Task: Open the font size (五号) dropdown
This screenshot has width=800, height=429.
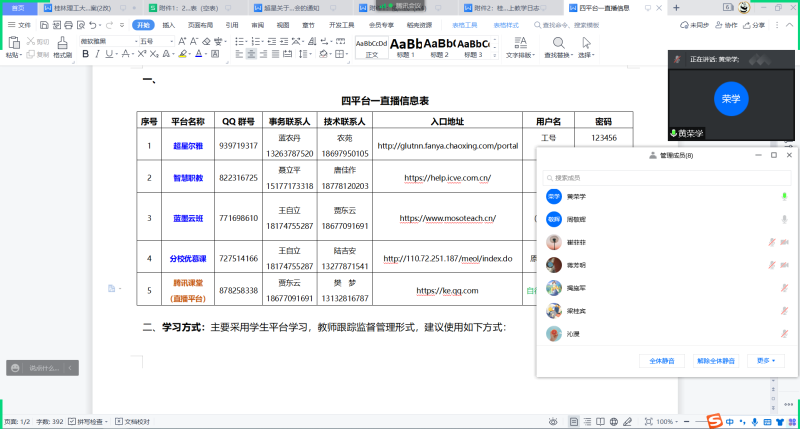Action: tap(156, 41)
